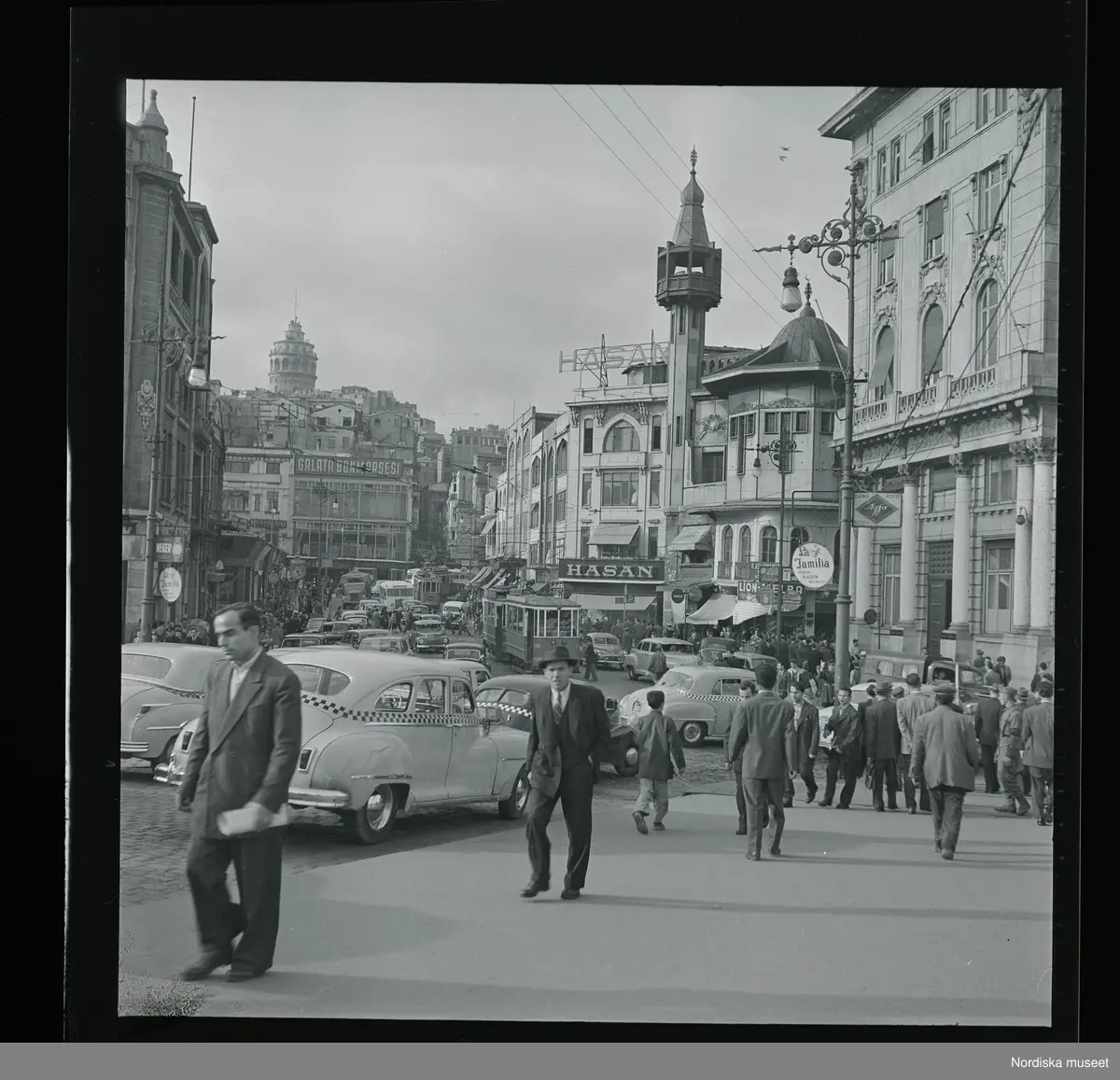Click the round sign on left lamp post
The width and height of the screenshot is (1120, 1080).
170,583
